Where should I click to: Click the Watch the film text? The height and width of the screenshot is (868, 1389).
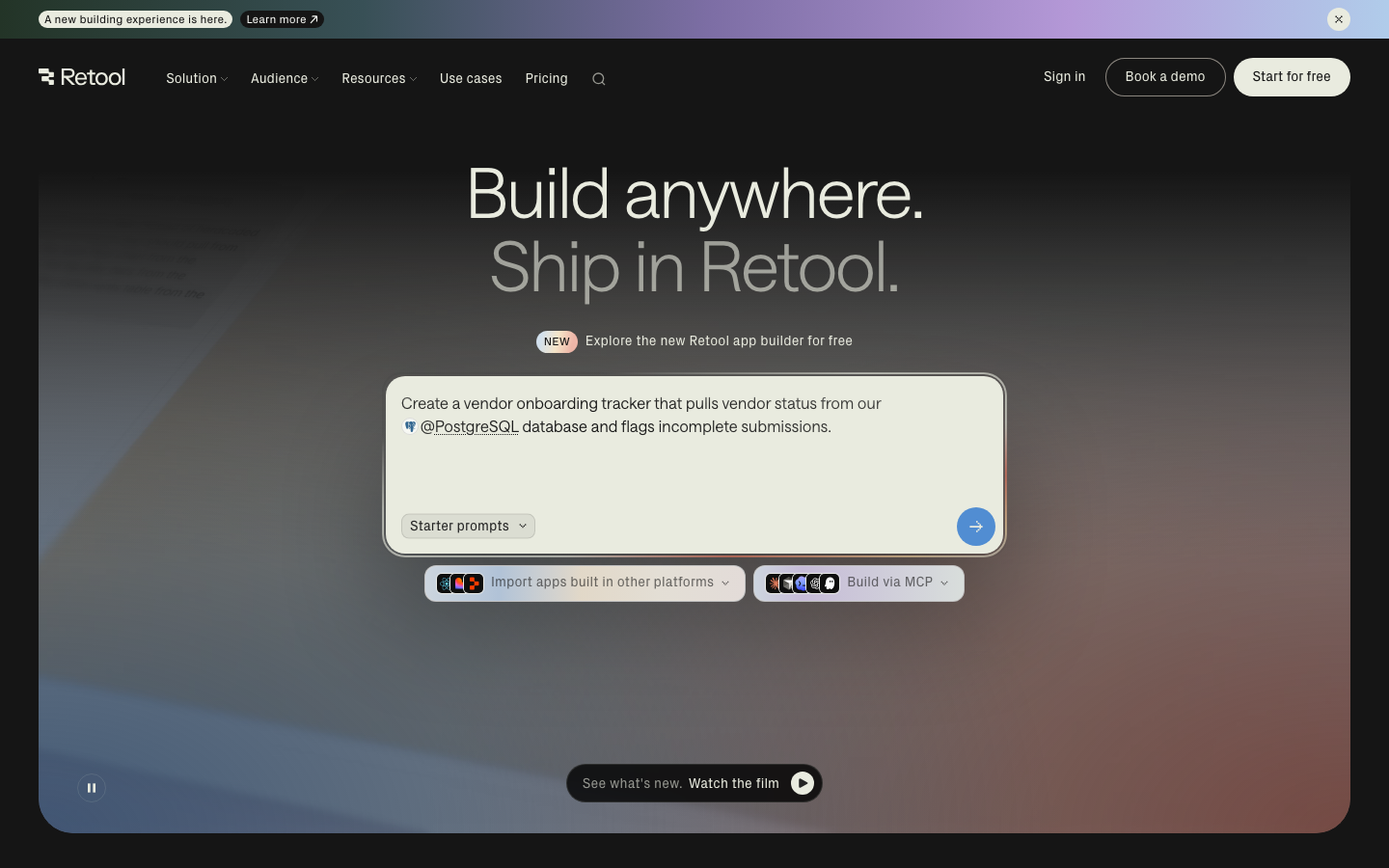click(x=734, y=783)
